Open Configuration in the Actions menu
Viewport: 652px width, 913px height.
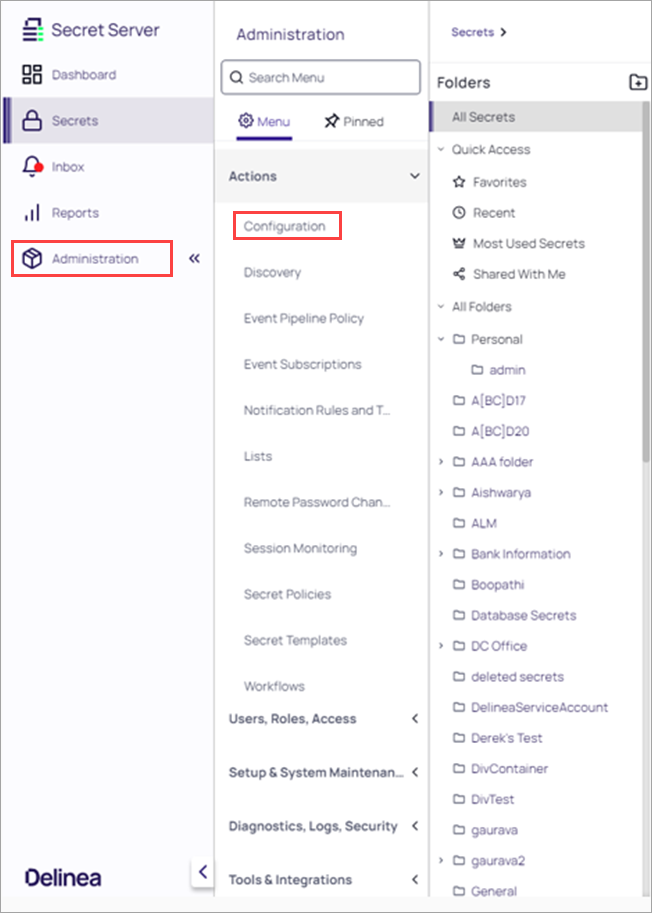pyautogui.click(x=285, y=226)
